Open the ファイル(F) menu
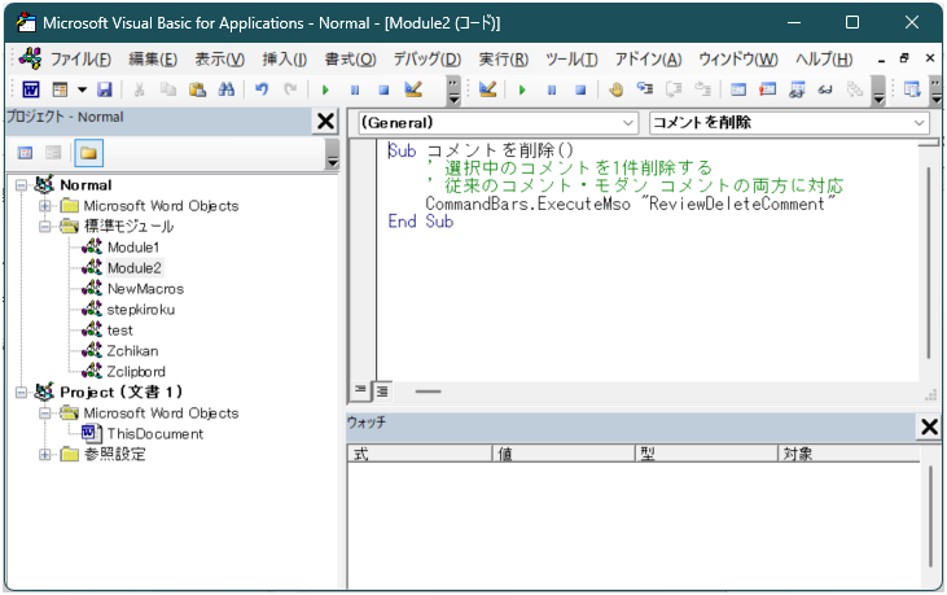This screenshot has width=947, height=595. point(80,59)
